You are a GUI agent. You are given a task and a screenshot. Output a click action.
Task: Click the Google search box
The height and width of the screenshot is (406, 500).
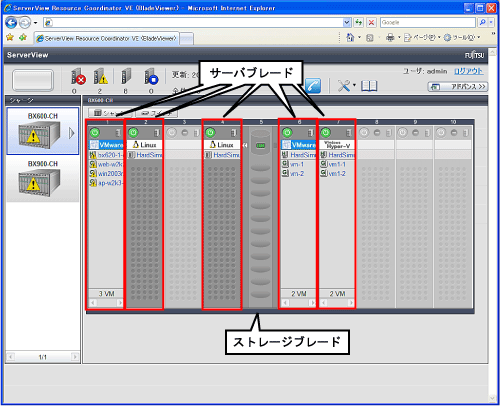coord(427,22)
